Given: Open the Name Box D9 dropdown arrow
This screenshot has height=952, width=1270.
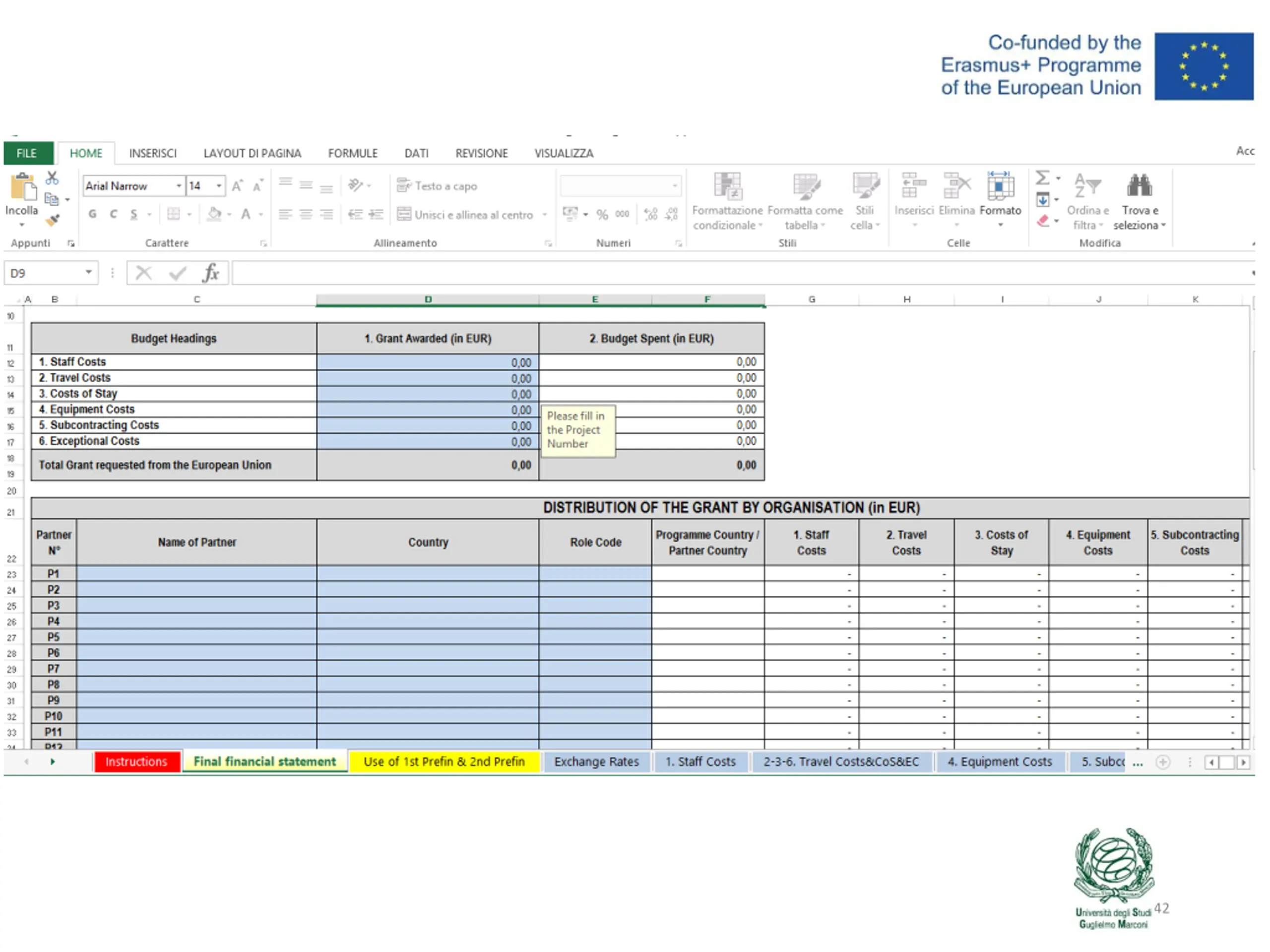Looking at the screenshot, I should click(x=88, y=273).
